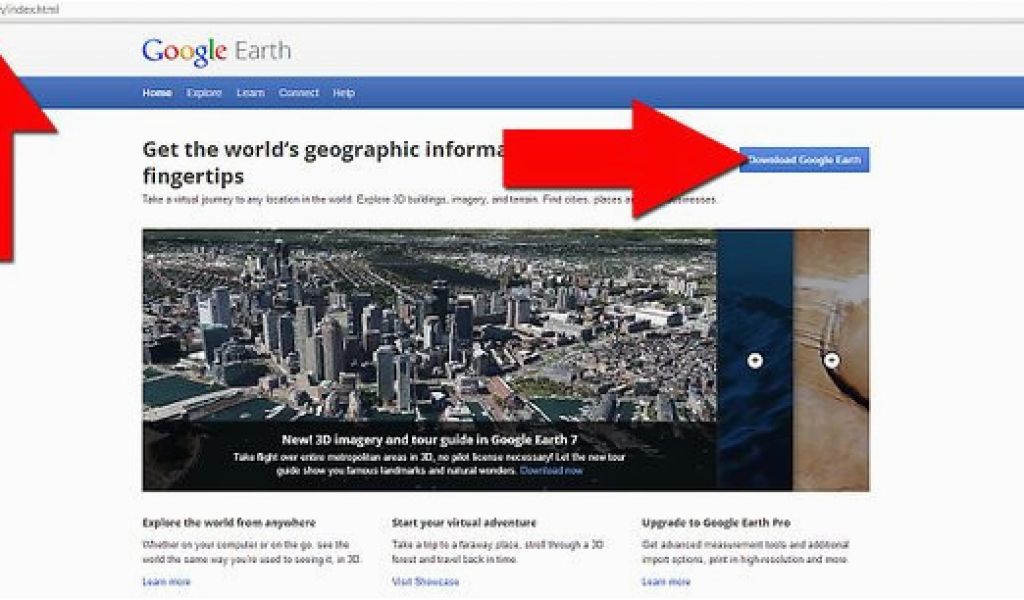Screen dimensions: 1024x600
Task: Open the Home navigation tab
Action: coord(157,93)
